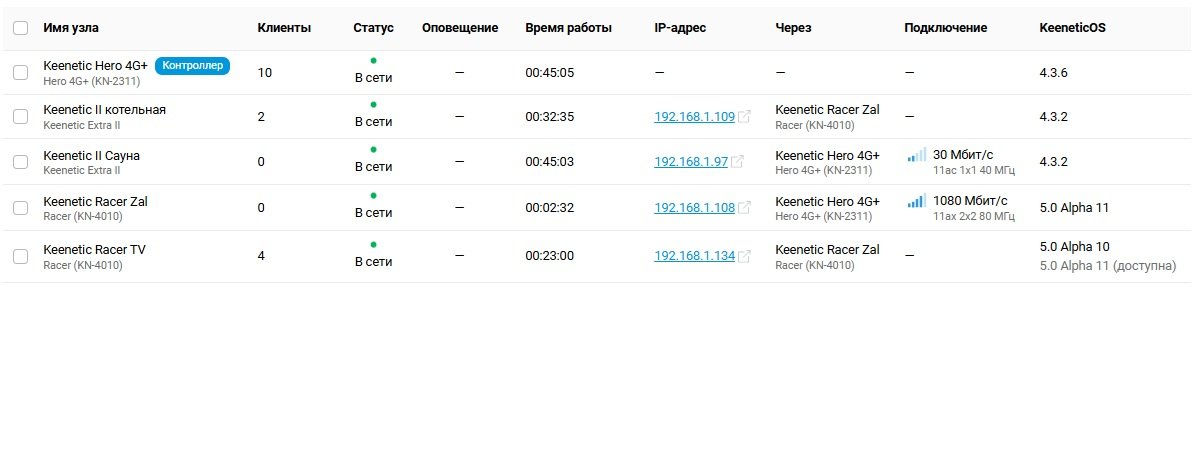The height and width of the screenshot is (460, 1200).
Task: Click 5.0 Alpha 11 (доступна) update text
Action: coord(1108,266)
